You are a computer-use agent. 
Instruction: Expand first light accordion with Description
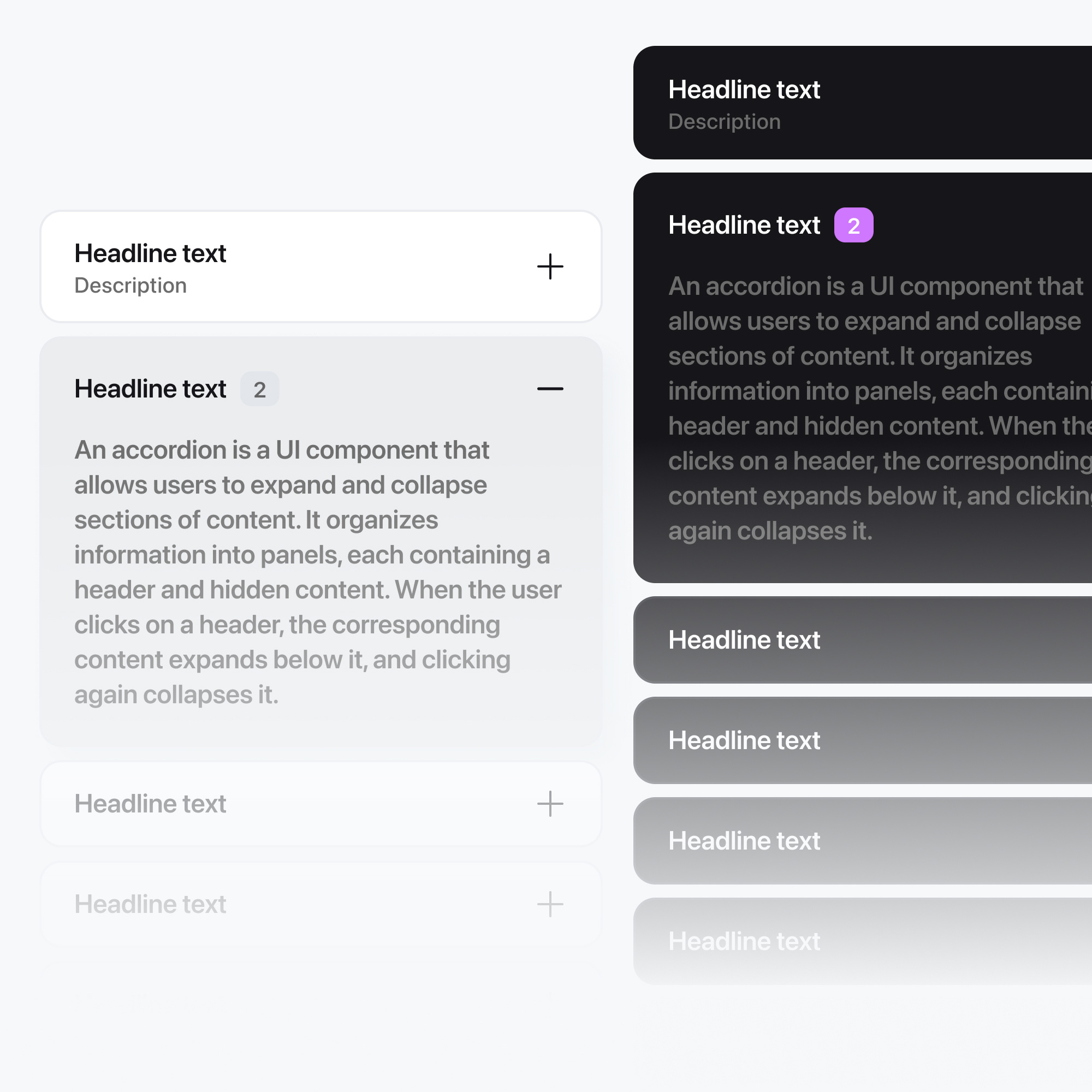coord(150,254)
